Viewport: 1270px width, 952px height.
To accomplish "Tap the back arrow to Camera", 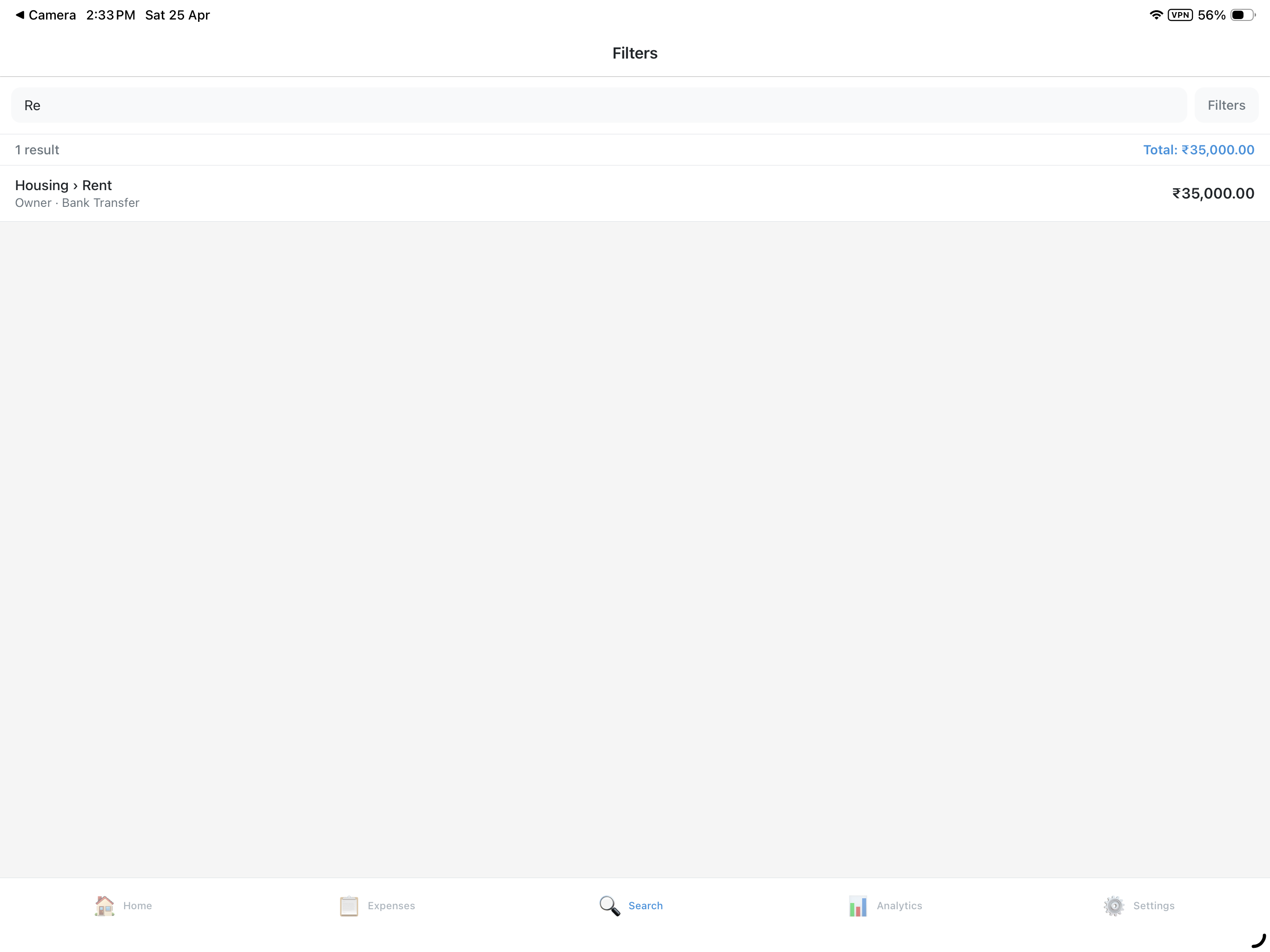I will click(20, 15).
